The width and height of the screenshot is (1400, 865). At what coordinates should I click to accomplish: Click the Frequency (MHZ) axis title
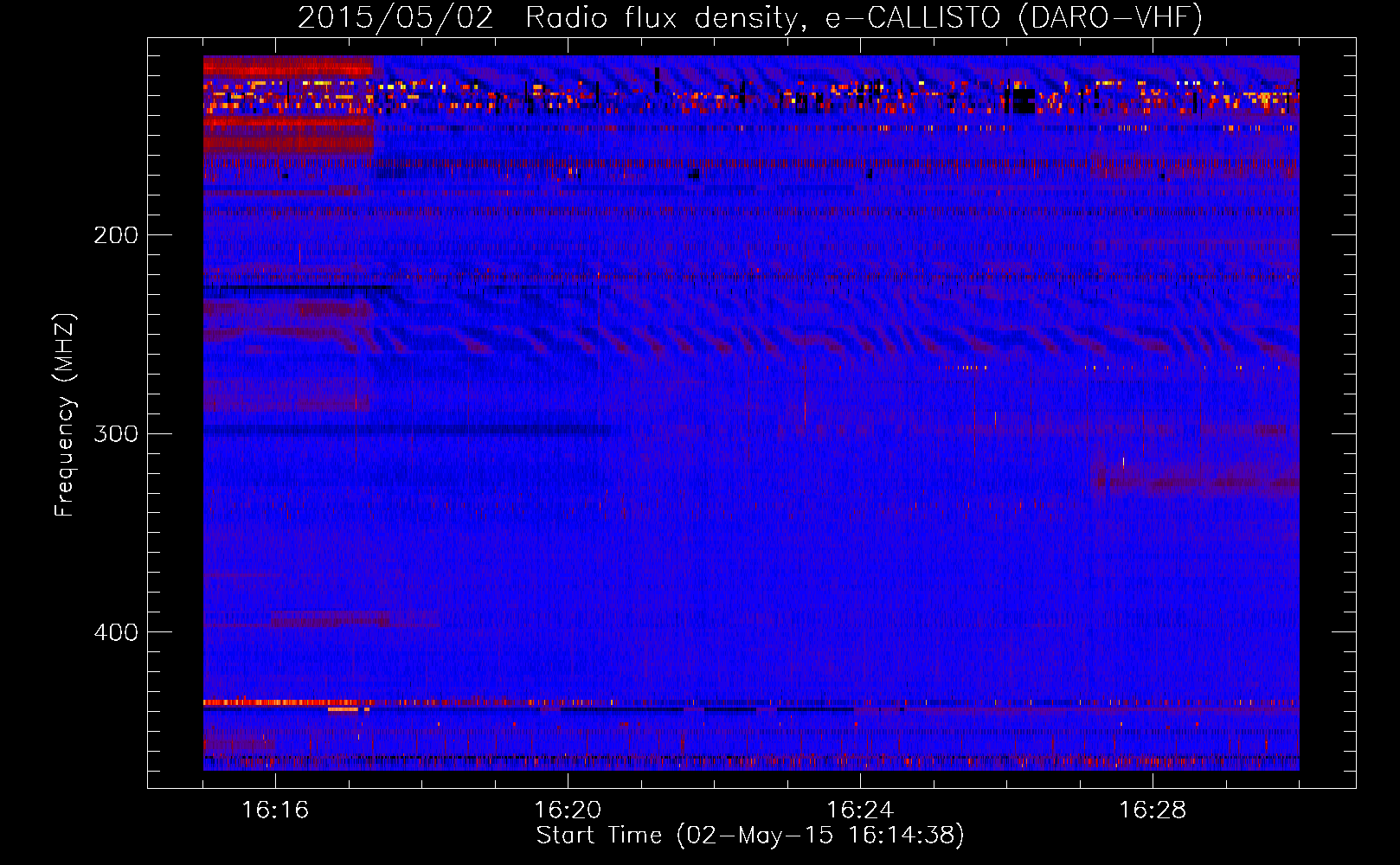point(65,415)
